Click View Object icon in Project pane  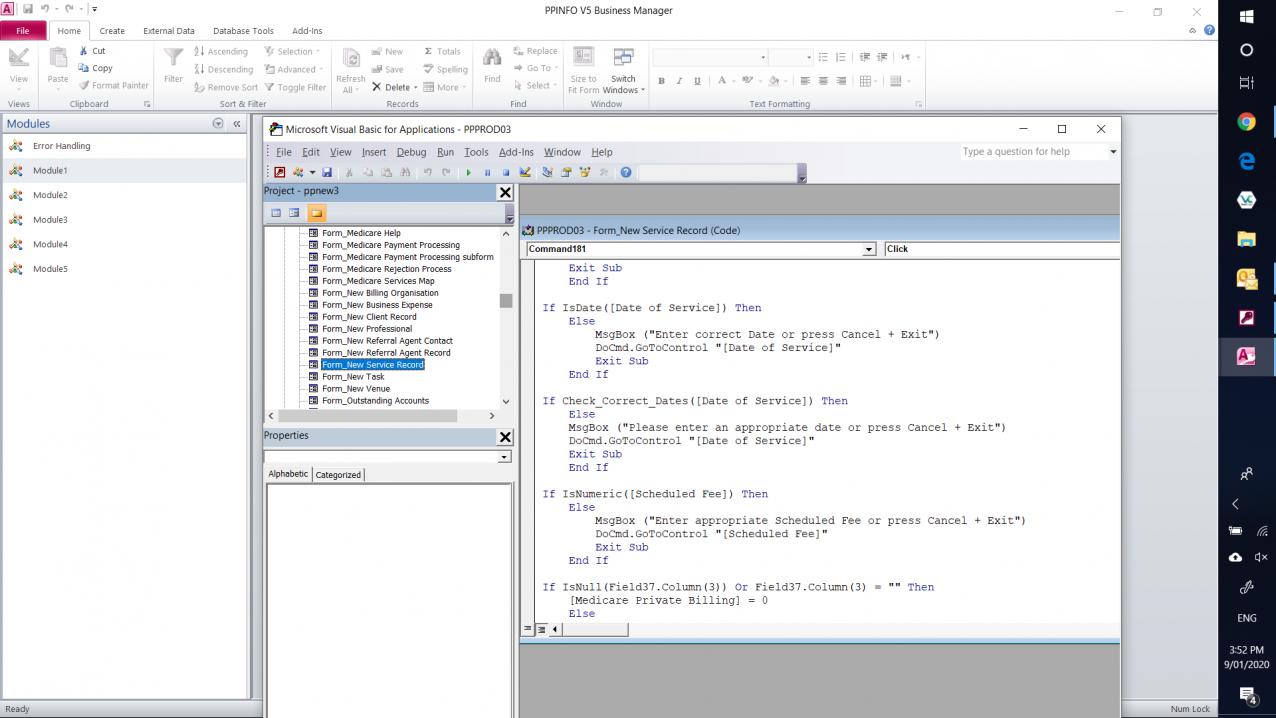(x=294, y=213)
